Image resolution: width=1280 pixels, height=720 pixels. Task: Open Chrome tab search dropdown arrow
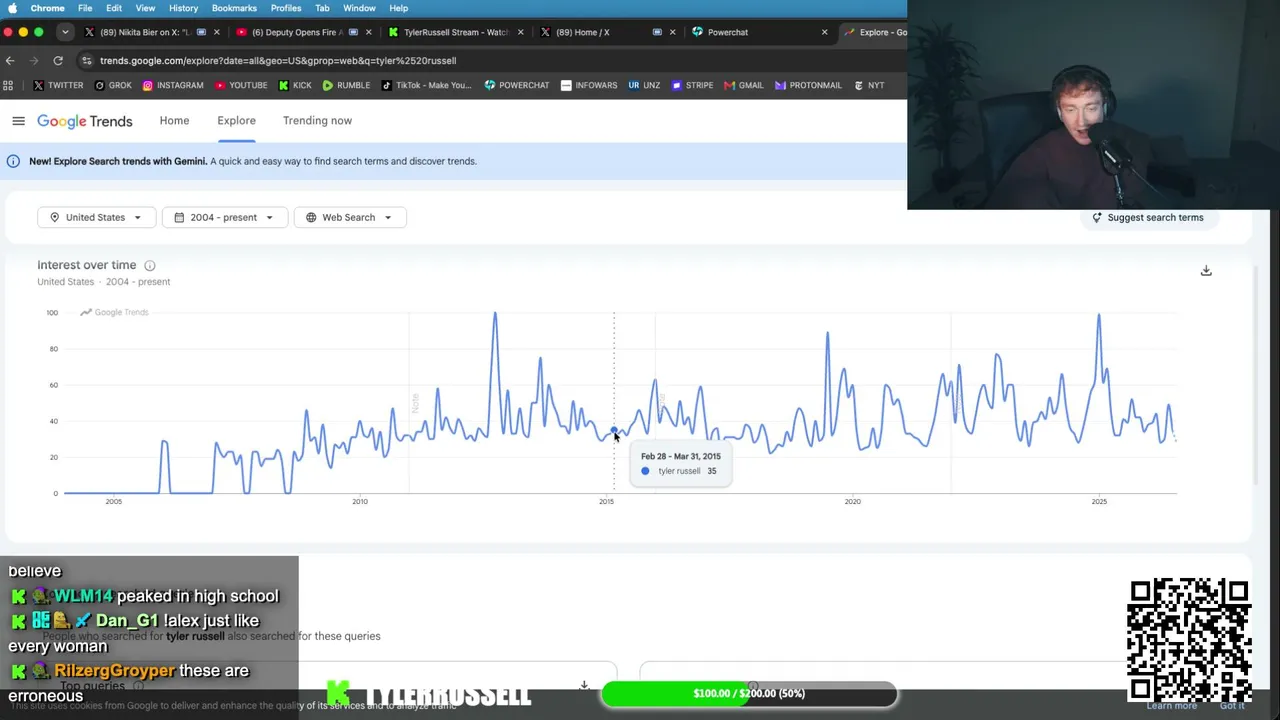(64, 32)
